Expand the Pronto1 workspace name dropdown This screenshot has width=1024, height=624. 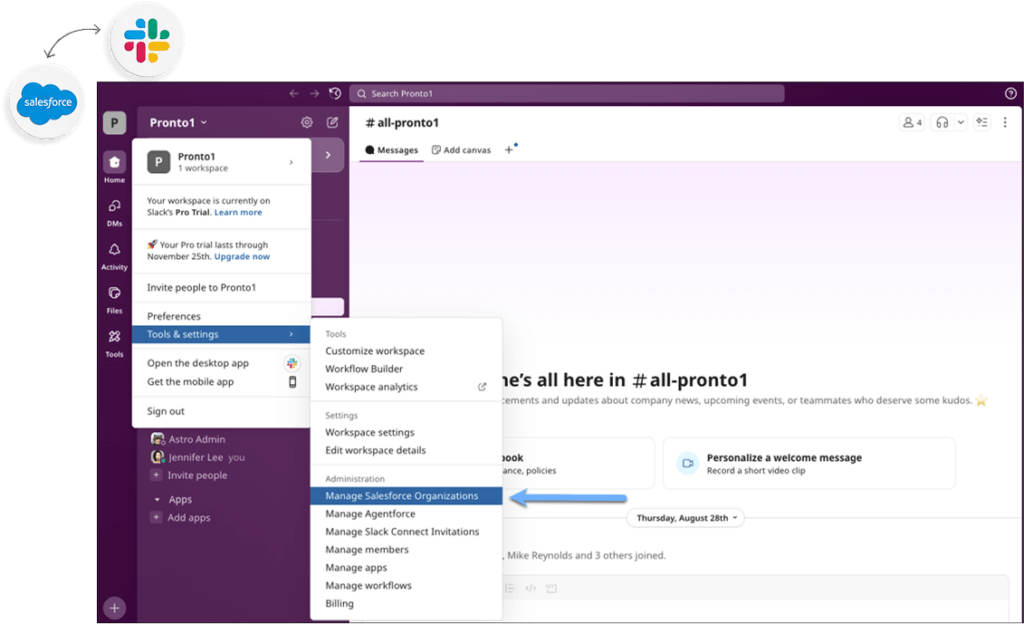click(x=178, y=123)
